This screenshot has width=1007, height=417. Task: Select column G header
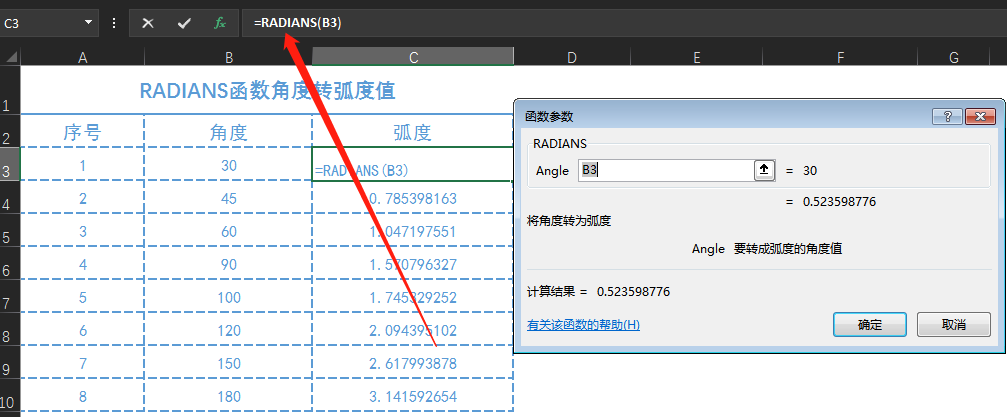[x=954, y=58]
